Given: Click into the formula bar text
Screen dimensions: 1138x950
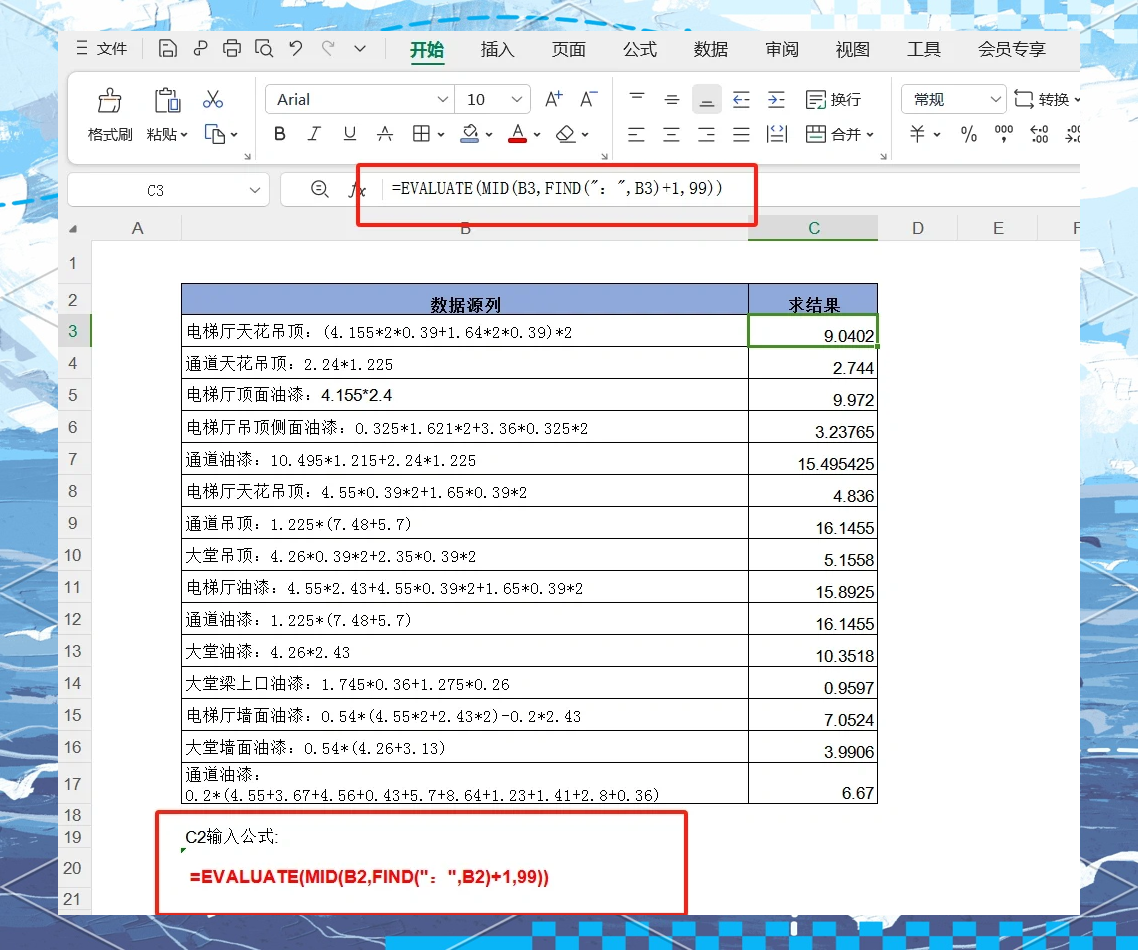Looking at the screenshot, I should pyautogui.click(x=557, y=189).
